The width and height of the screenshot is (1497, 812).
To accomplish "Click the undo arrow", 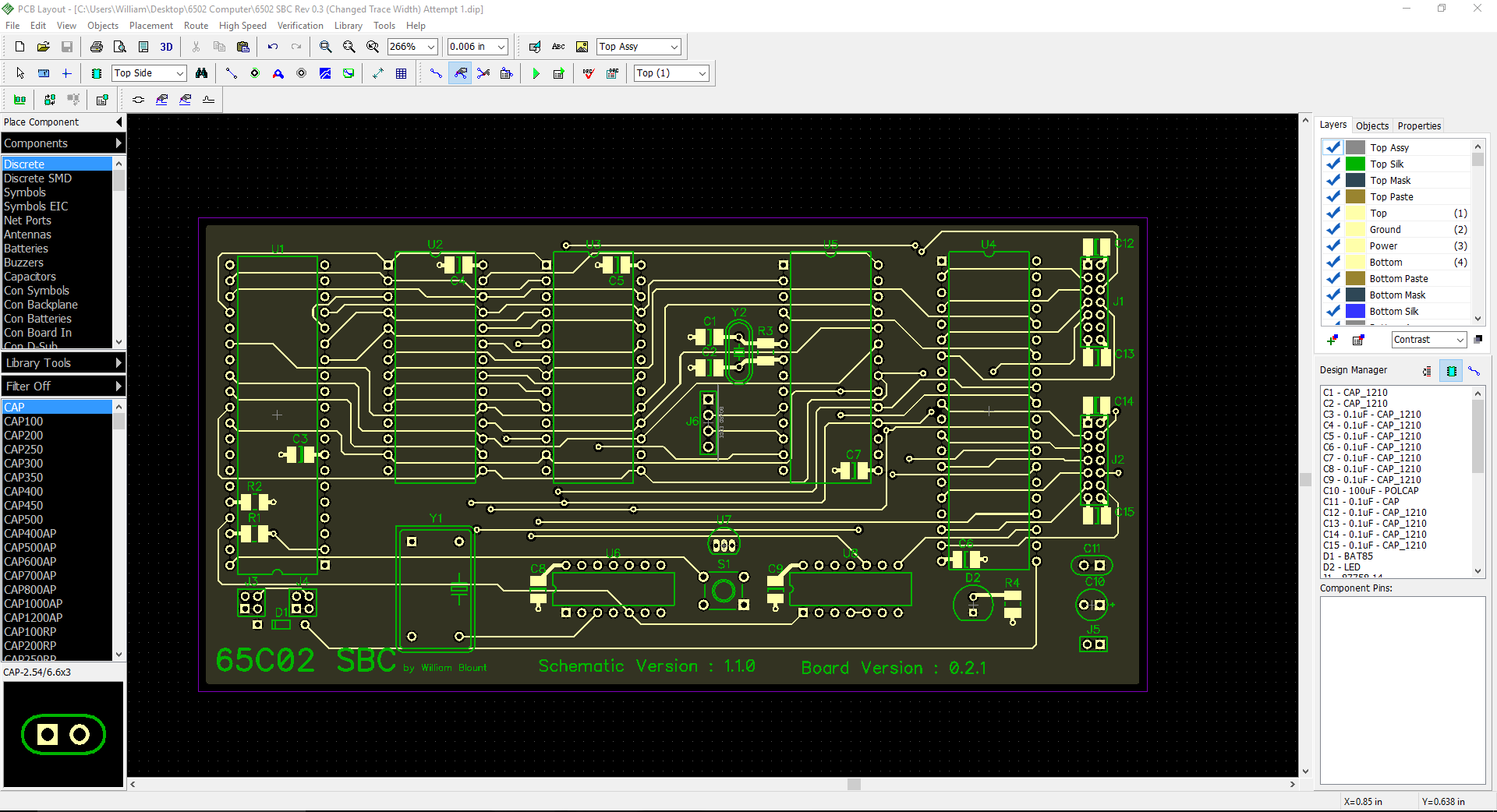I will click(x=273, y=47).
